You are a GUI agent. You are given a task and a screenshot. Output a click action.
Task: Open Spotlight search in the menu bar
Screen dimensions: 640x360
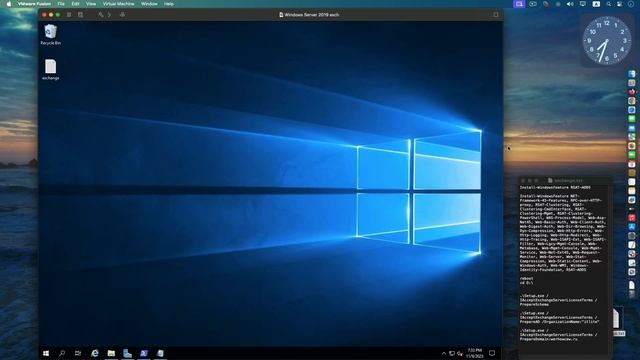(609, 4)
